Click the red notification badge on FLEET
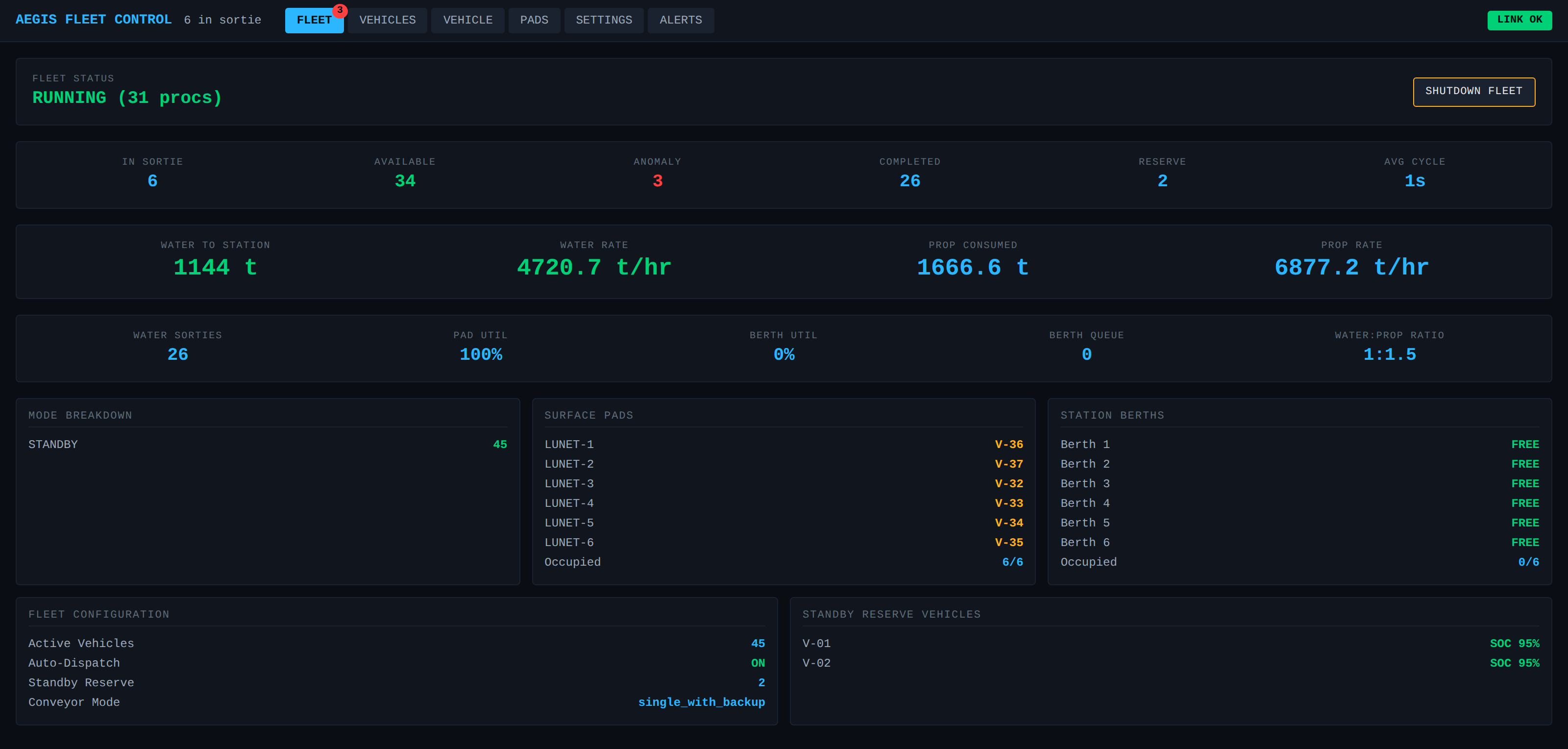The image size is (1568, 749). coord(340,10)
